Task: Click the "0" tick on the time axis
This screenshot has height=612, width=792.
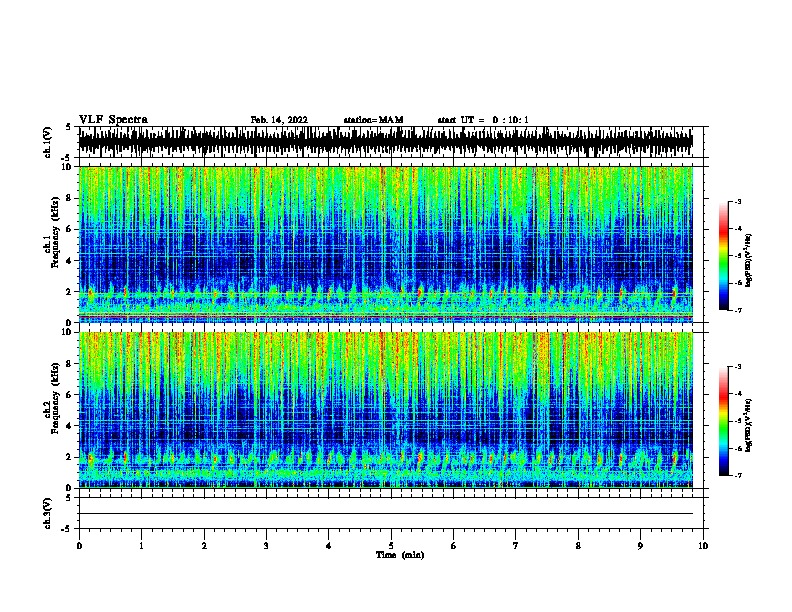Action: coord(79,546)
